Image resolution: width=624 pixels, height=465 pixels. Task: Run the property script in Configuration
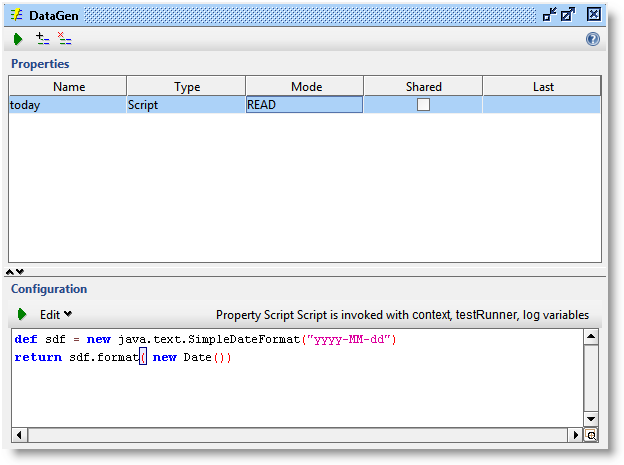click(x=22, y=315)
